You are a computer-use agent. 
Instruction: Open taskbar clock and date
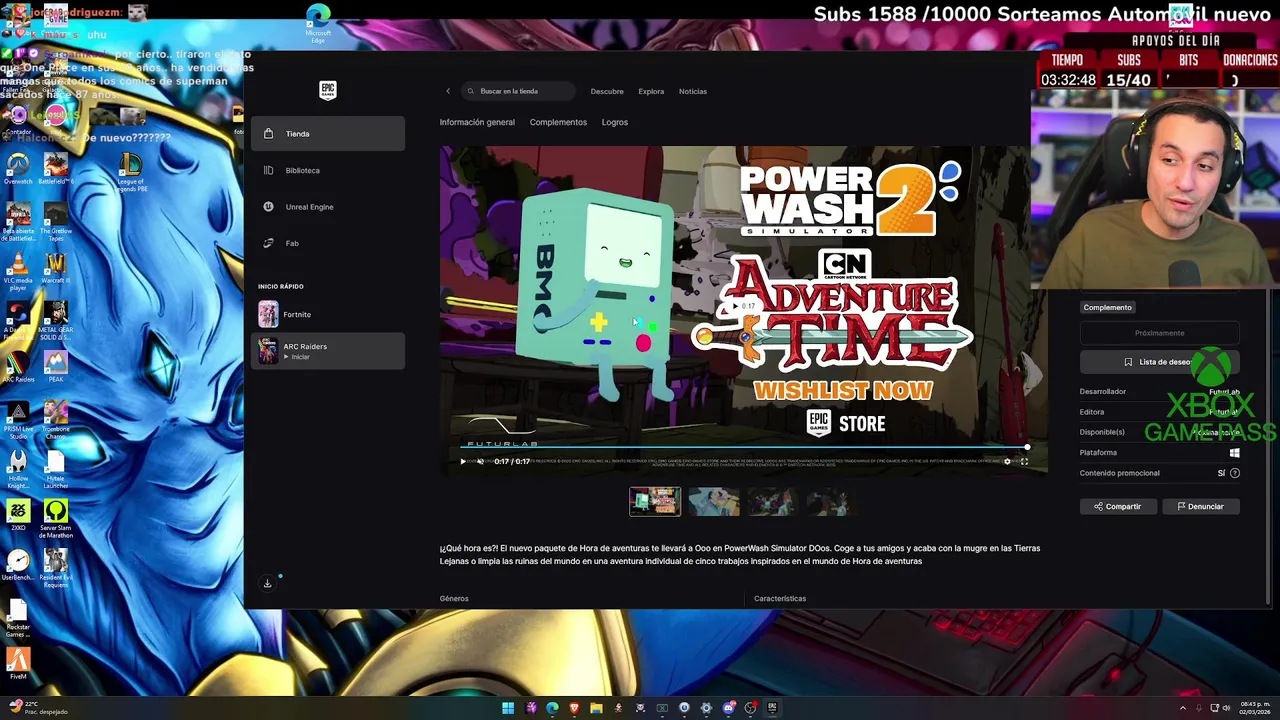(x=1255, y=708)
